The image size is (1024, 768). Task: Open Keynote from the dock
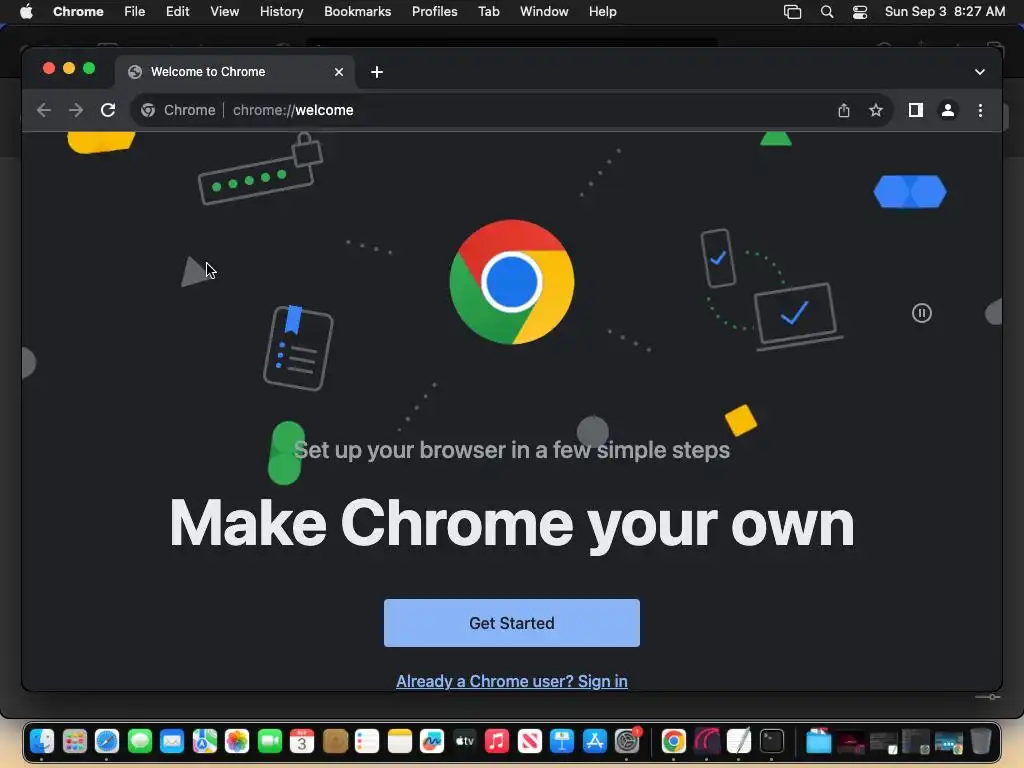562,741
